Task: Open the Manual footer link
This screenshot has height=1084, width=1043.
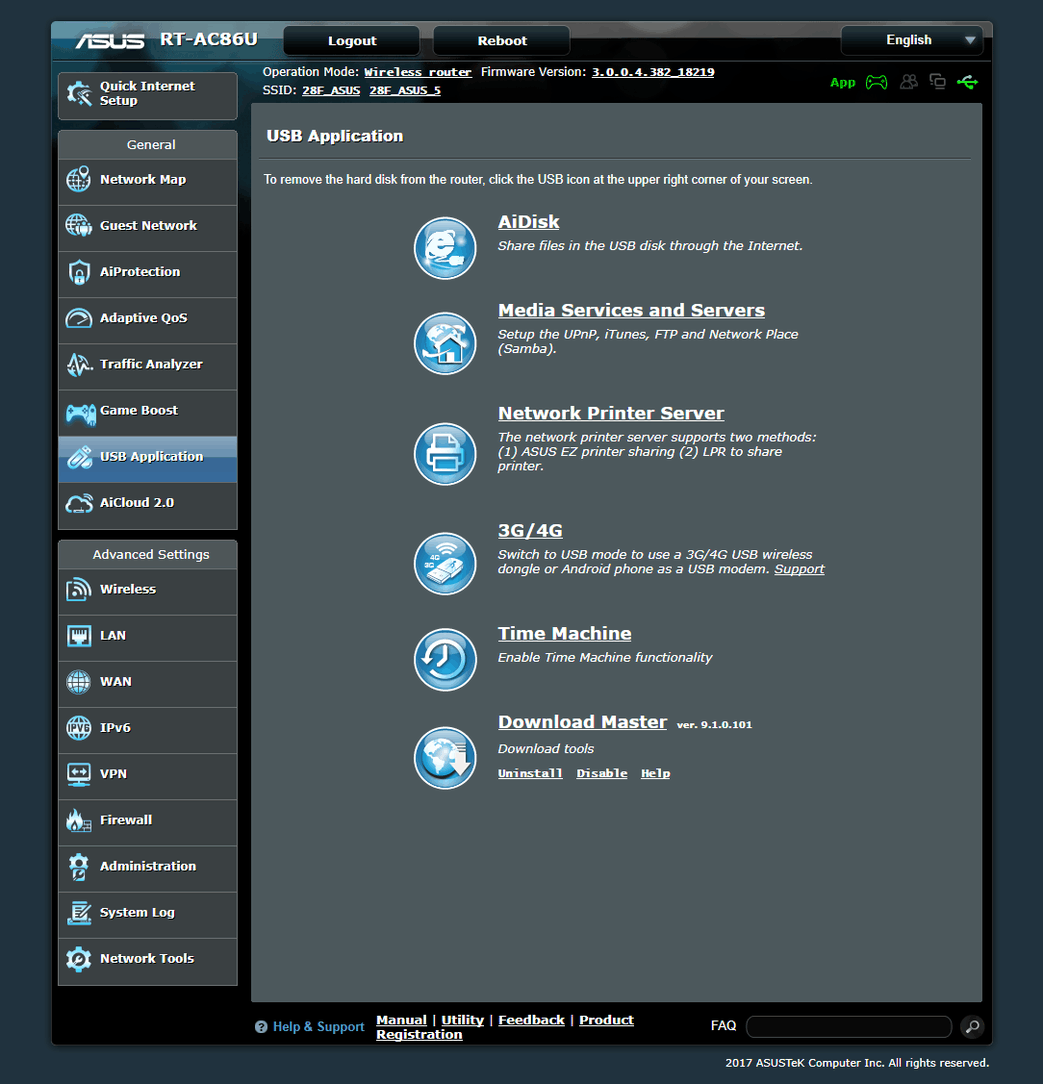Action: [402, 1020]
